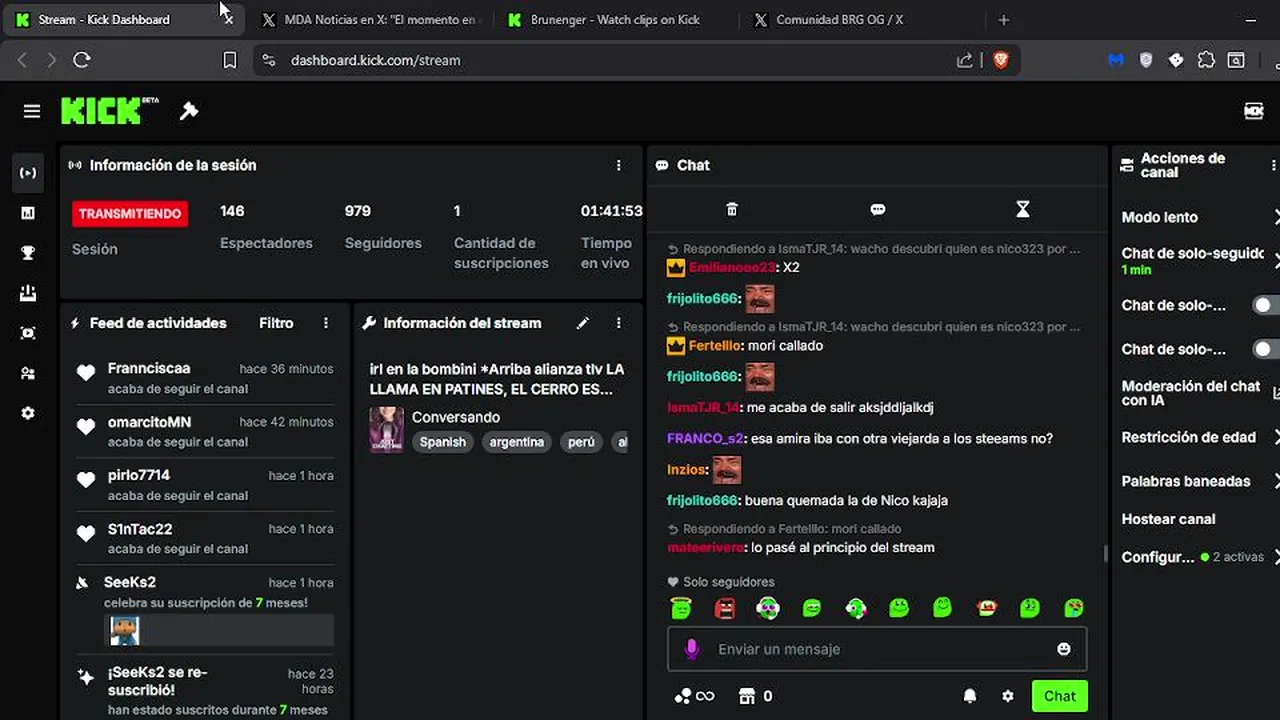
Task: Expand the Configur... 2 activas option
Action: (x=1198, y=557)
